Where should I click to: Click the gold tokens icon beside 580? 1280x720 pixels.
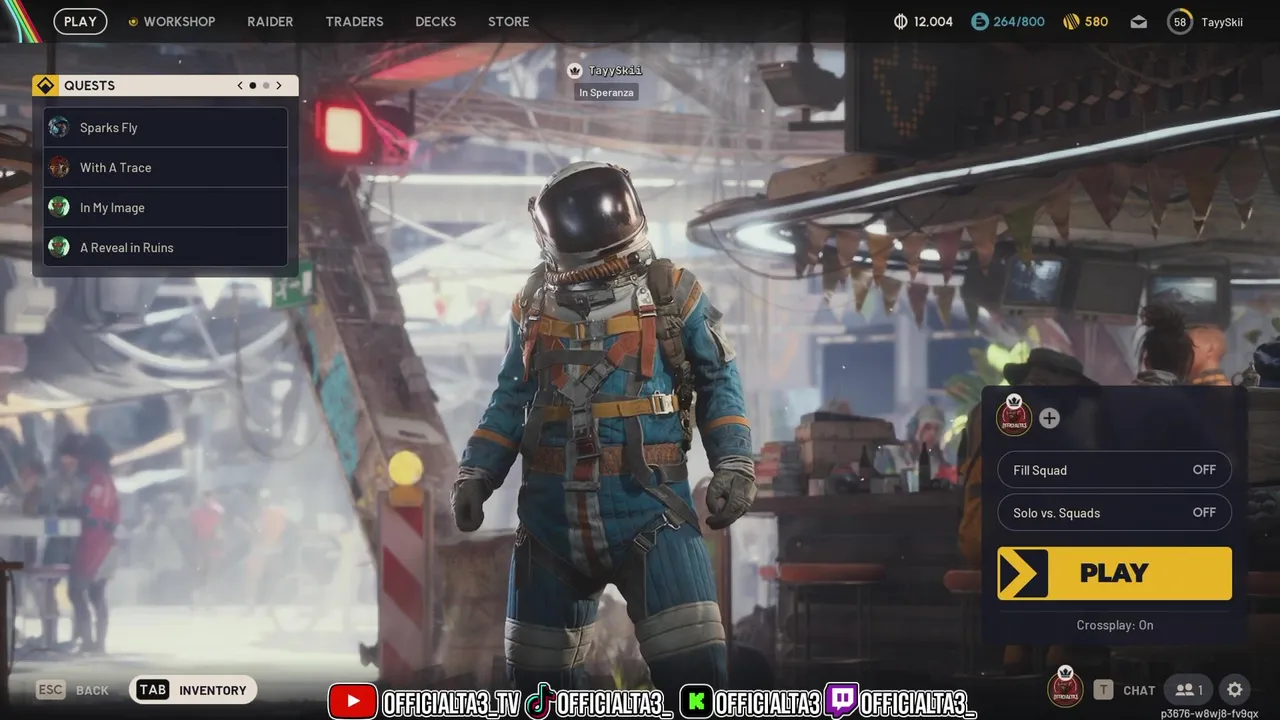(x=1071, y=21)
